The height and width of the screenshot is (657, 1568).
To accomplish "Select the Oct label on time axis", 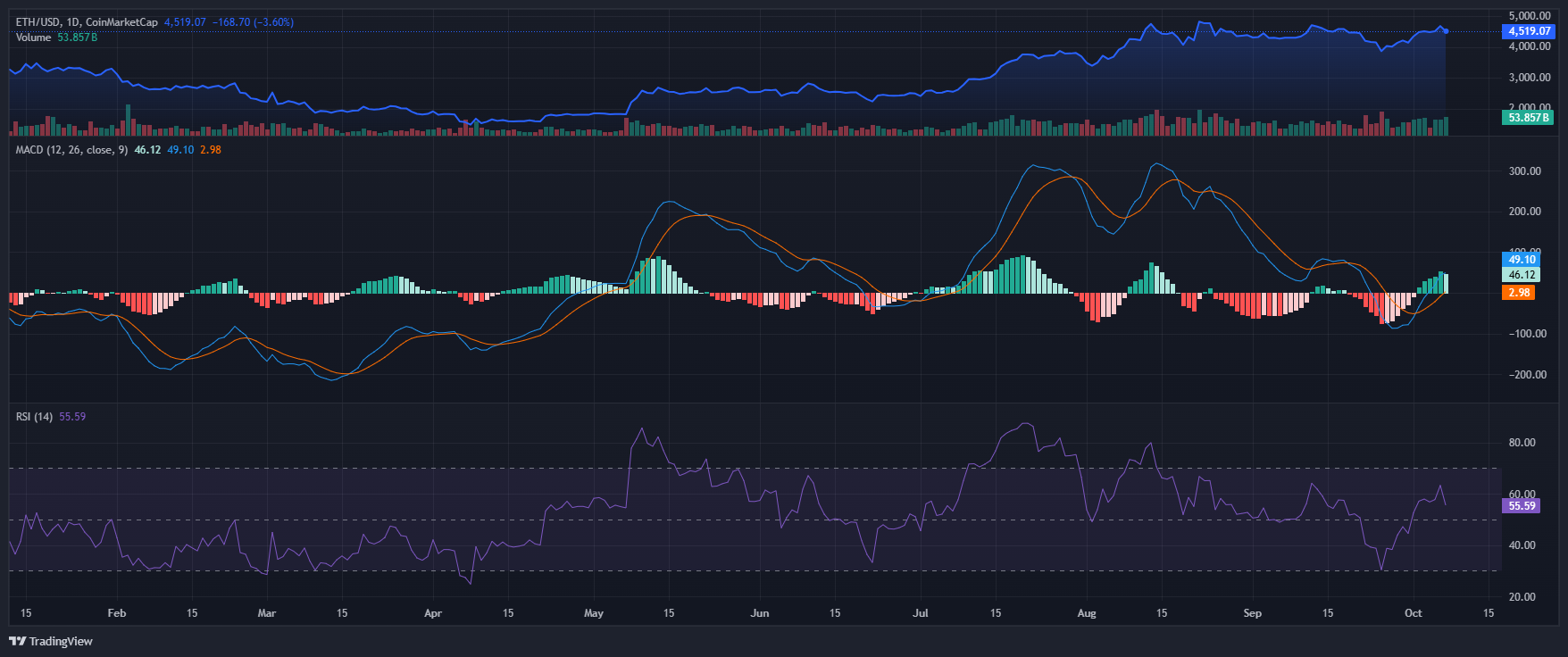I will click(1413, 613).
